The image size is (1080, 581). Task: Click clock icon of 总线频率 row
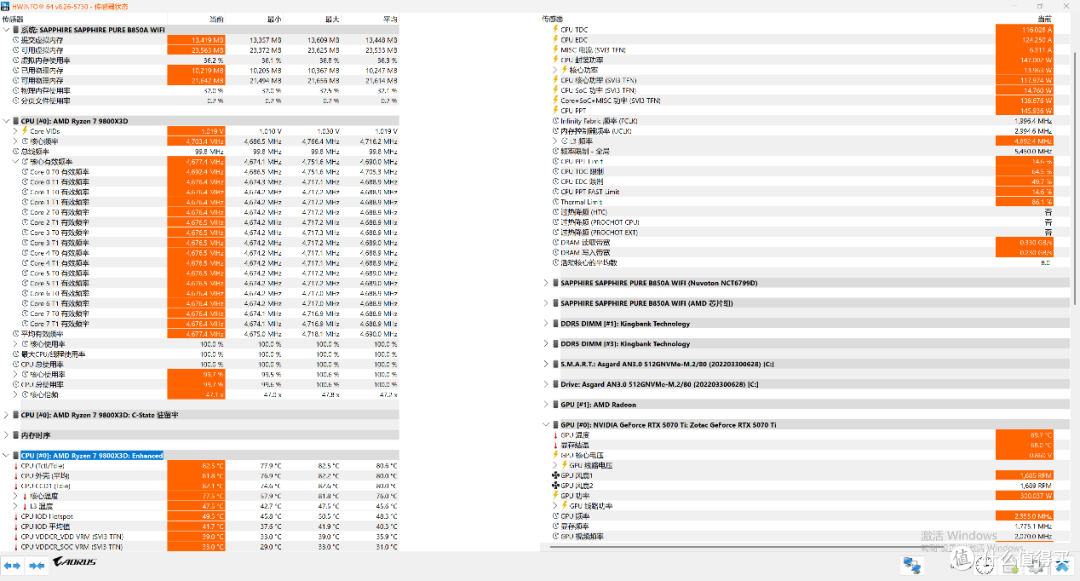coord(16,151)
